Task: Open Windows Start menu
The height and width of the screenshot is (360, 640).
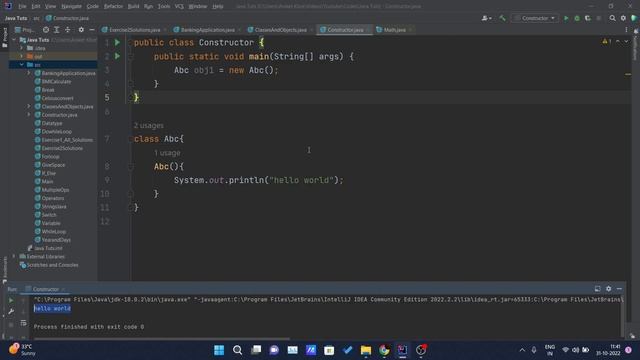Action: [x=219, y=350]
